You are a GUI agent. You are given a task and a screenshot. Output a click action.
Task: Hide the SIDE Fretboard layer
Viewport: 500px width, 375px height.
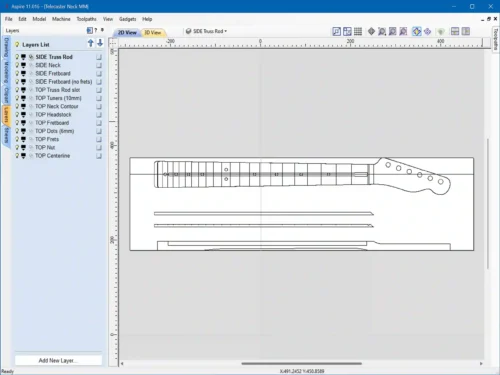[x=17, y=73]
